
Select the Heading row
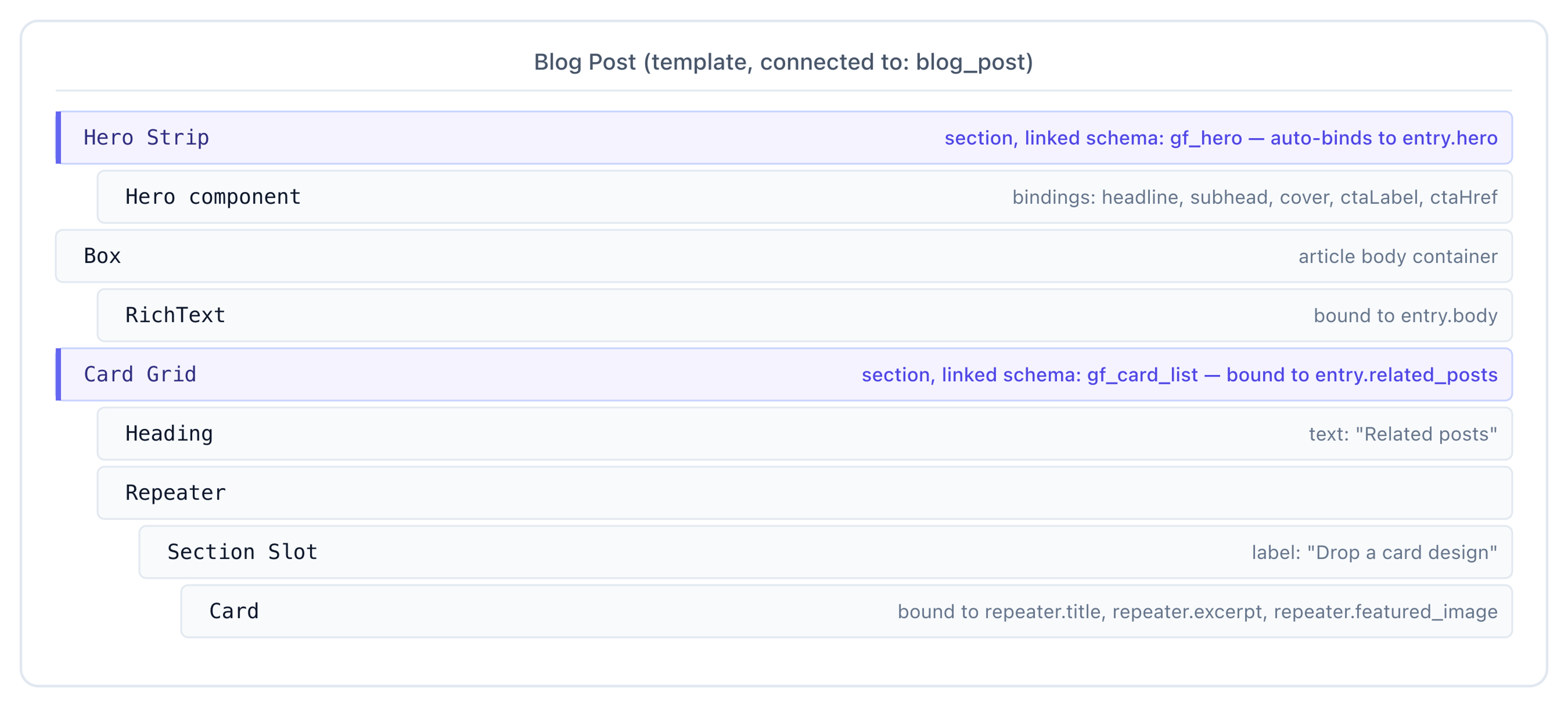click(805, 433)
